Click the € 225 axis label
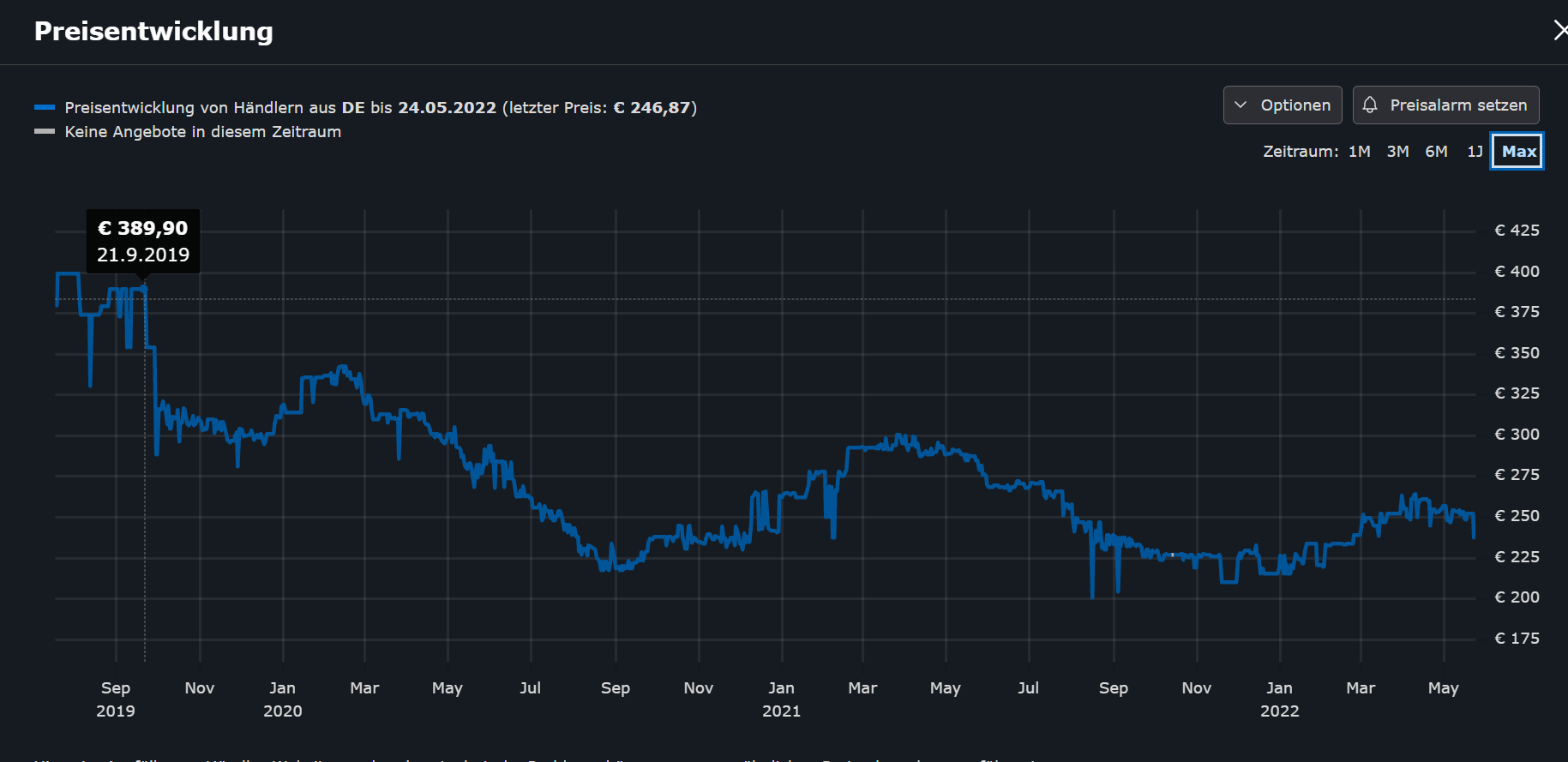This screenshot has height=762, width=1568. pos(1517,557)
